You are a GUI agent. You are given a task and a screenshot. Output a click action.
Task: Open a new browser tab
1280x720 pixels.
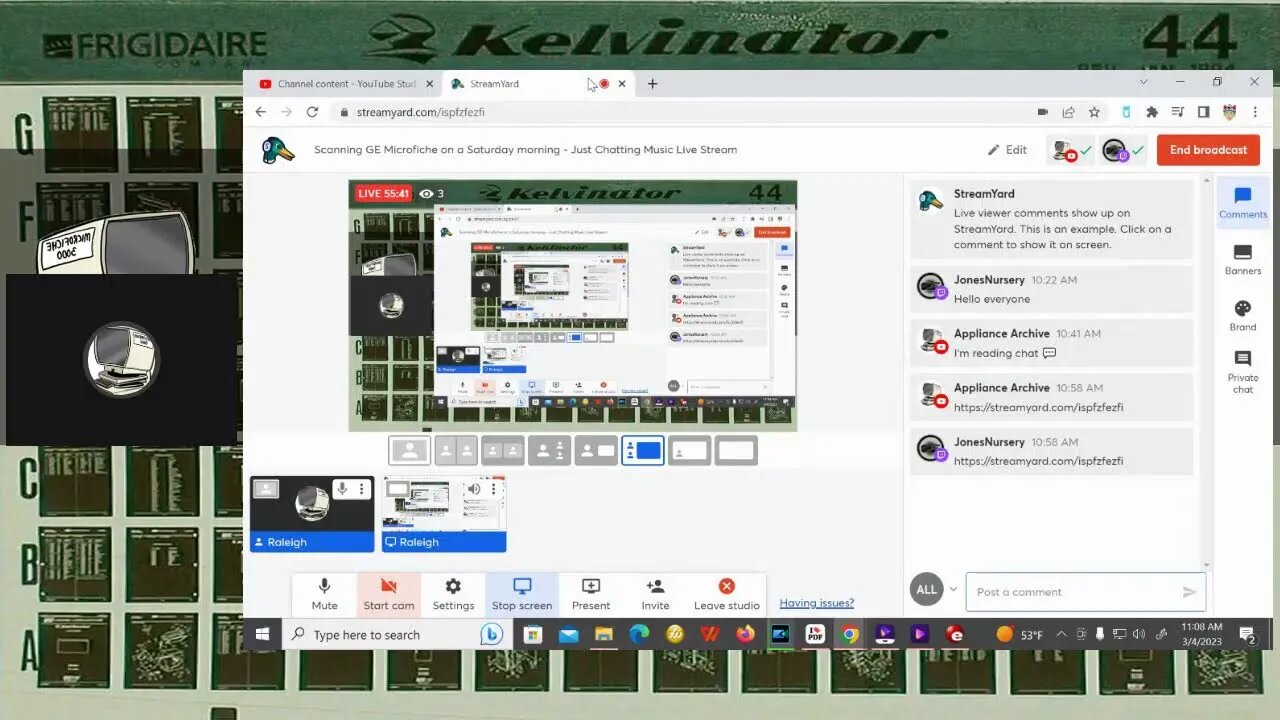(652, 84)
